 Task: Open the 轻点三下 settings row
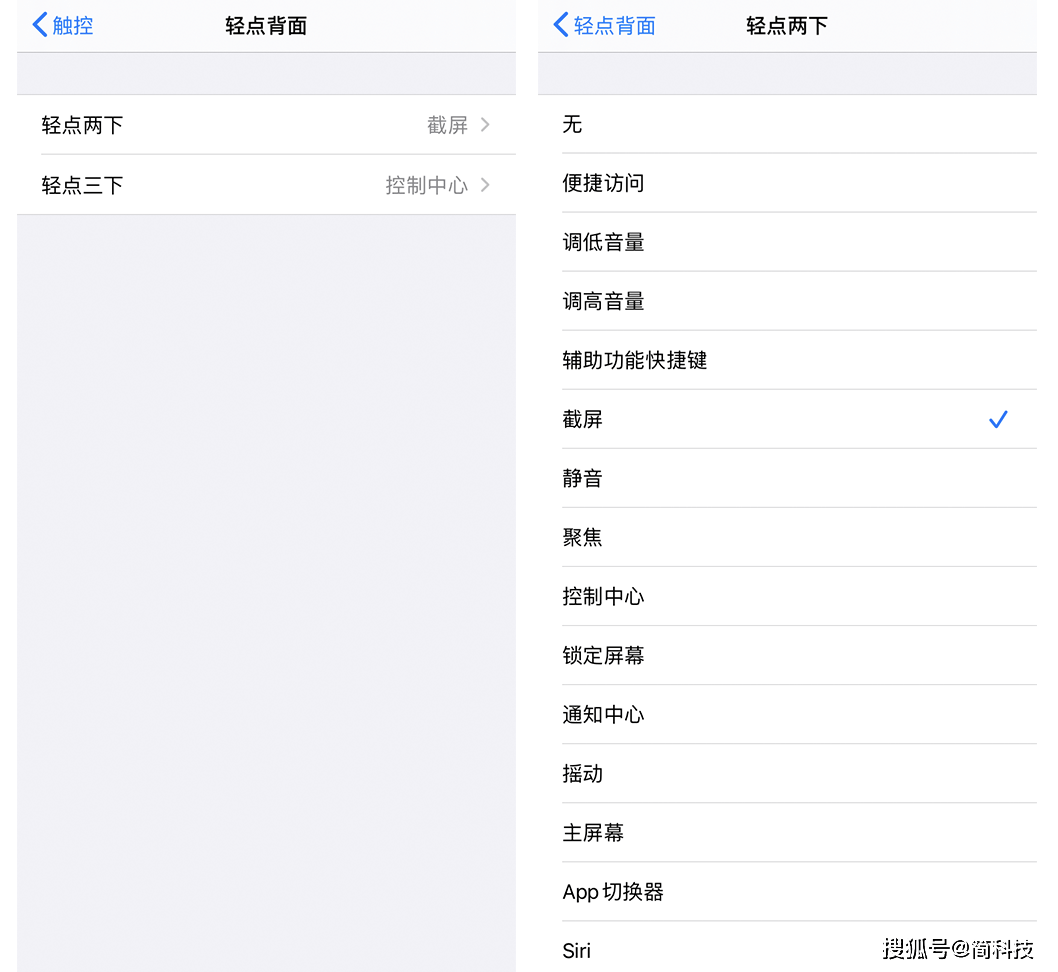point(267,184)
